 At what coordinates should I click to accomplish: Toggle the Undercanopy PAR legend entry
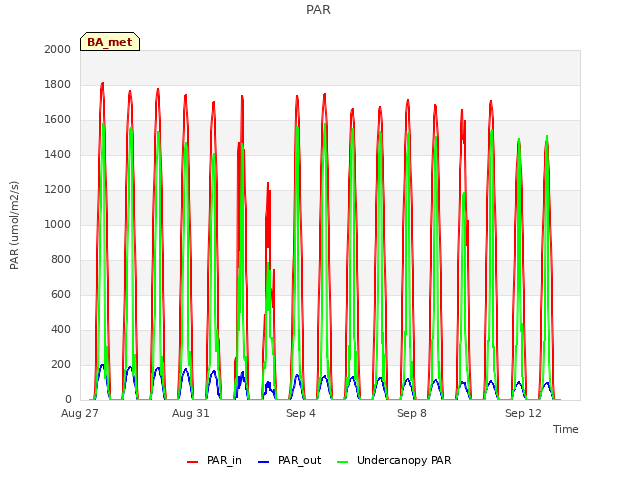394,460
